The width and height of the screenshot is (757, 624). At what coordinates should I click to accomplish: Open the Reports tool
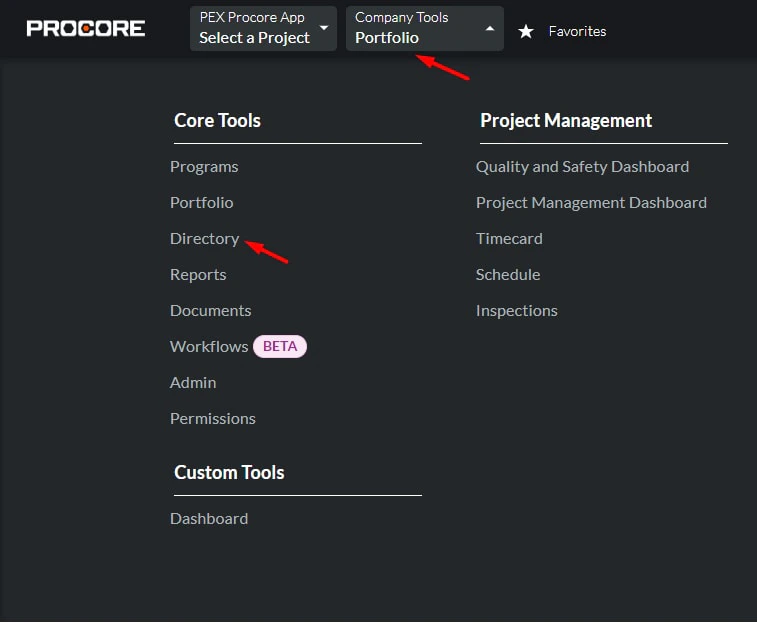(198, 275)
